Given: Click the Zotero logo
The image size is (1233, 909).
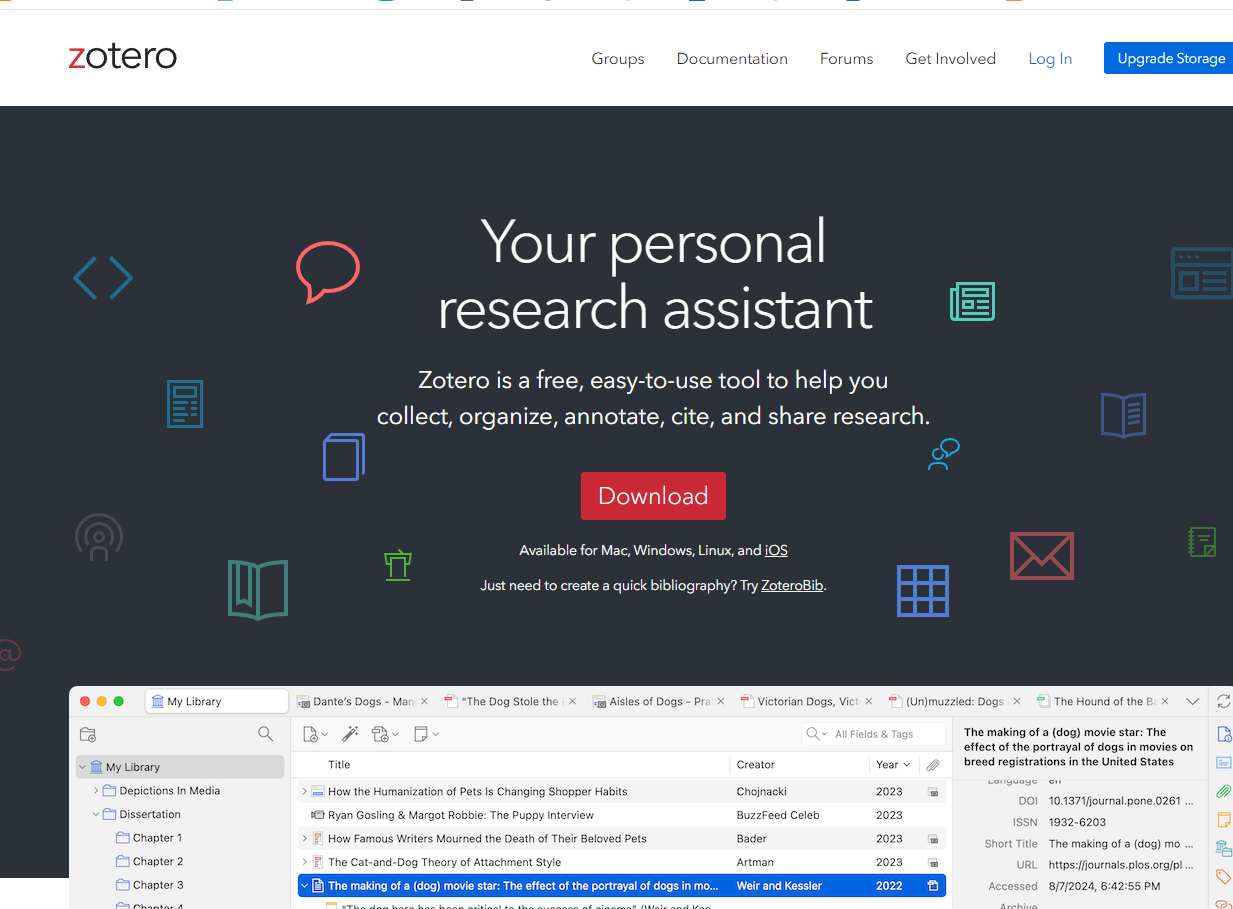Looking at the screenshot, I should click(x=123, y=57).
